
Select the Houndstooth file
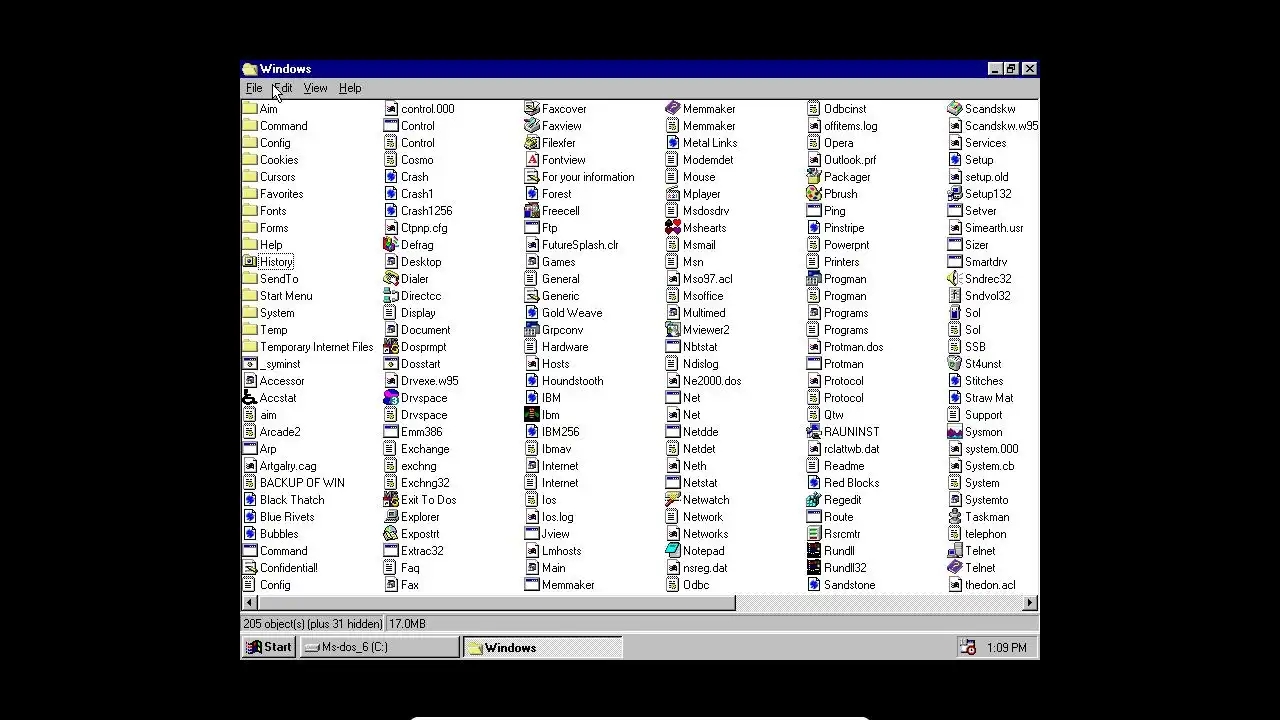(x=564, y=381)
